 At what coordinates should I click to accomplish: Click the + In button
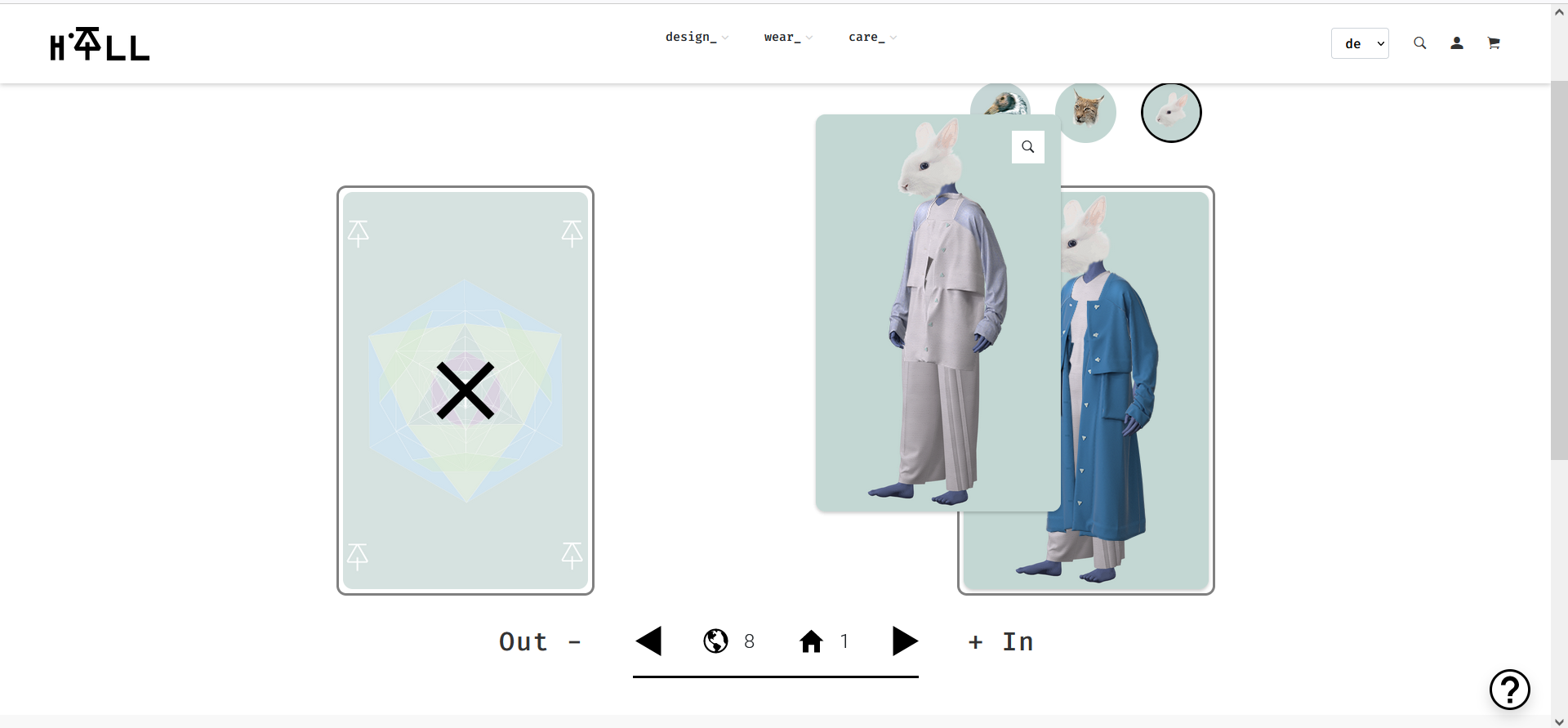click(x=1000, y=642)
